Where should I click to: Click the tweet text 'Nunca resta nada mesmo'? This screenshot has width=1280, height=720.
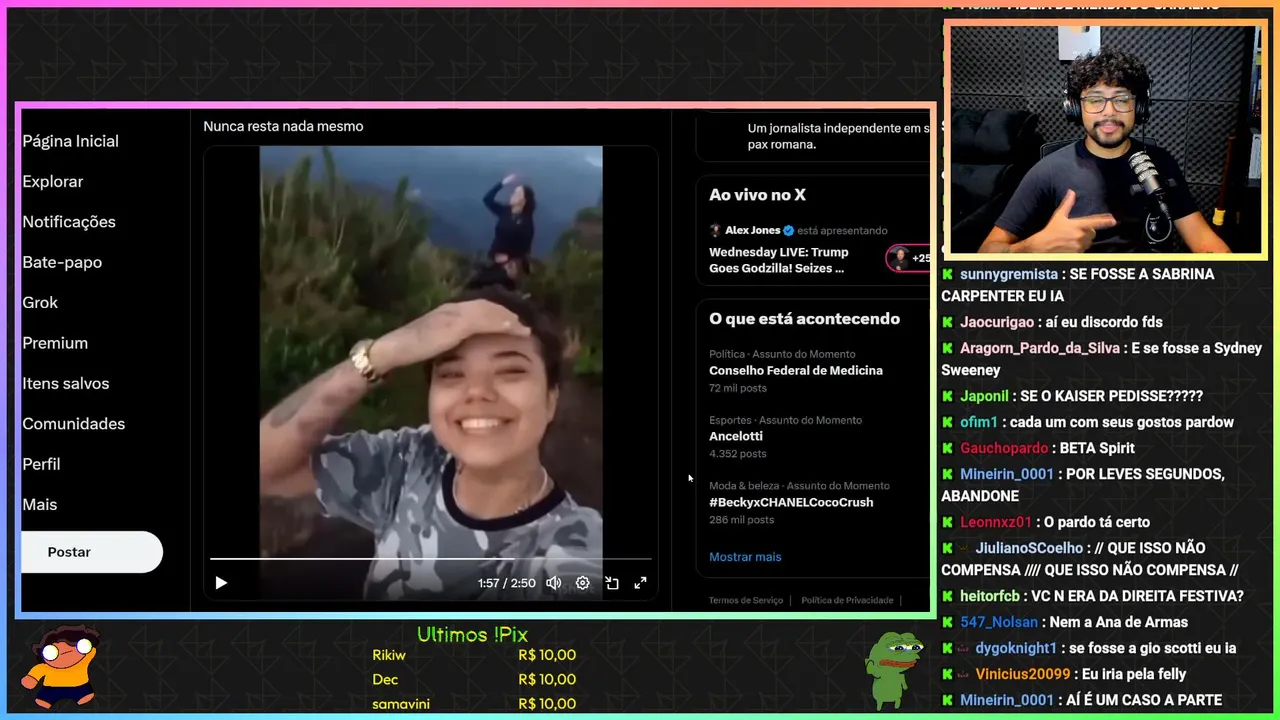283,126
